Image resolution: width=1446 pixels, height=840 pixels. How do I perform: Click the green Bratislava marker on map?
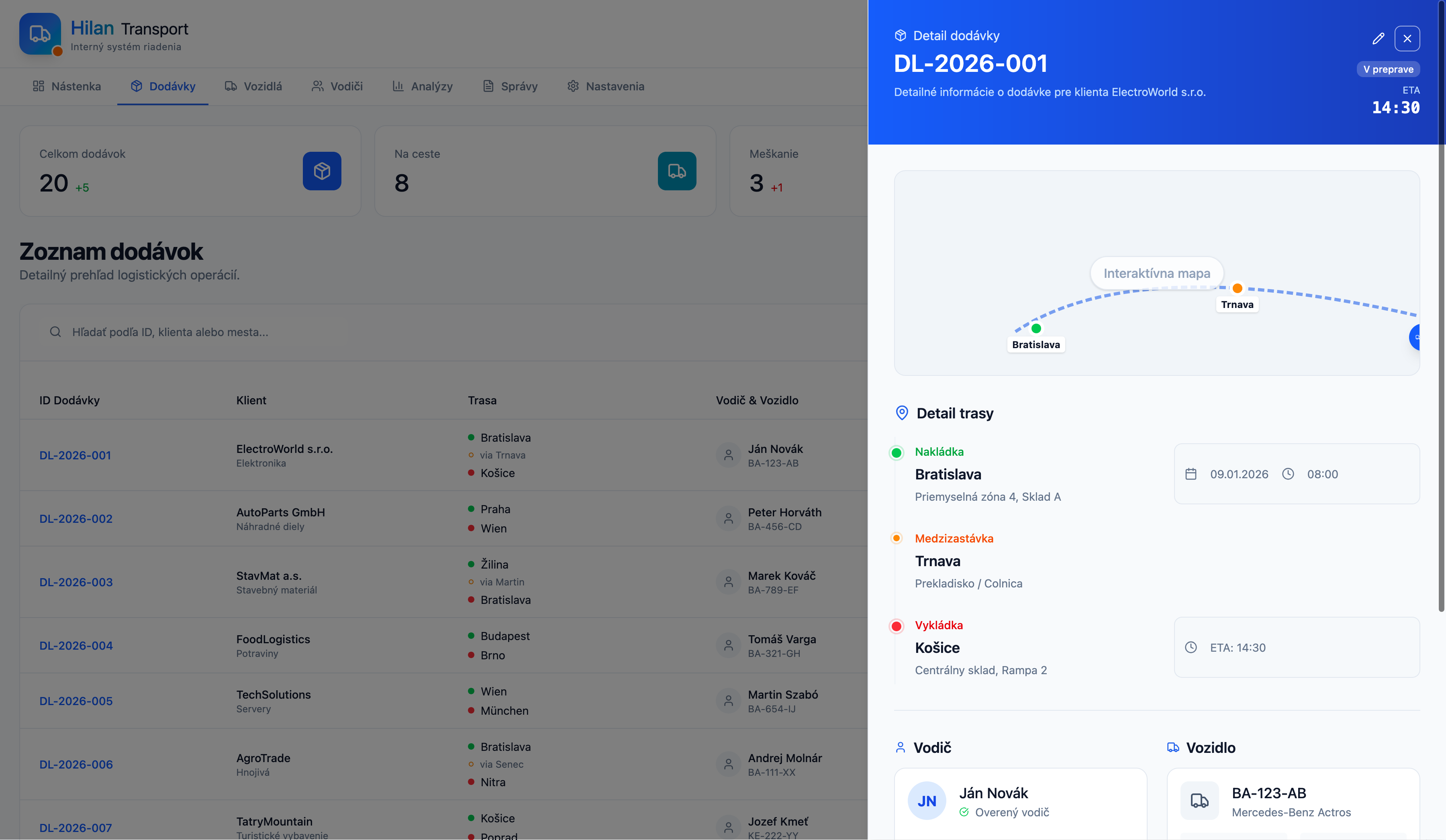pos(1036,328)
